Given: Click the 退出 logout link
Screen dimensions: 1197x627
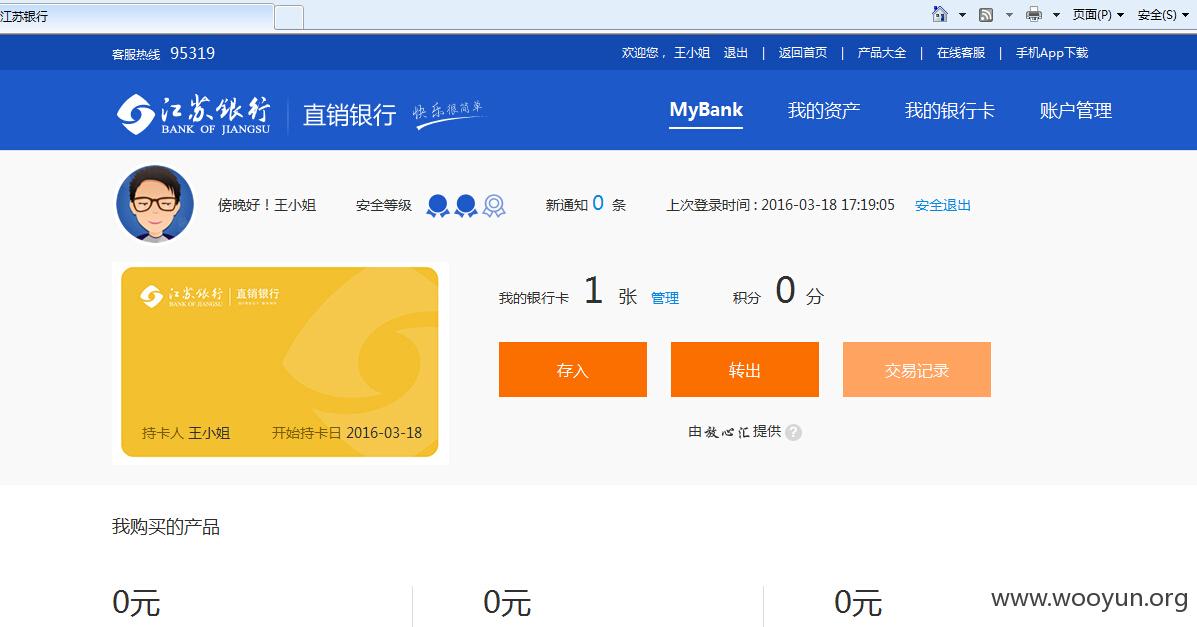Looking at the screenshot, I should [735, 53].
